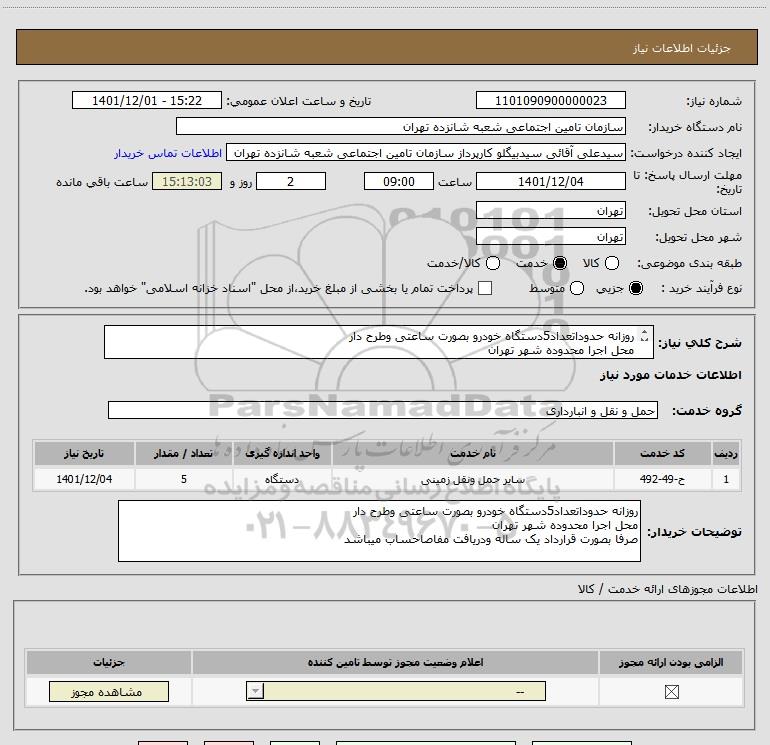
Task: Select the جزیی purchase process radio
Action: 636,288
